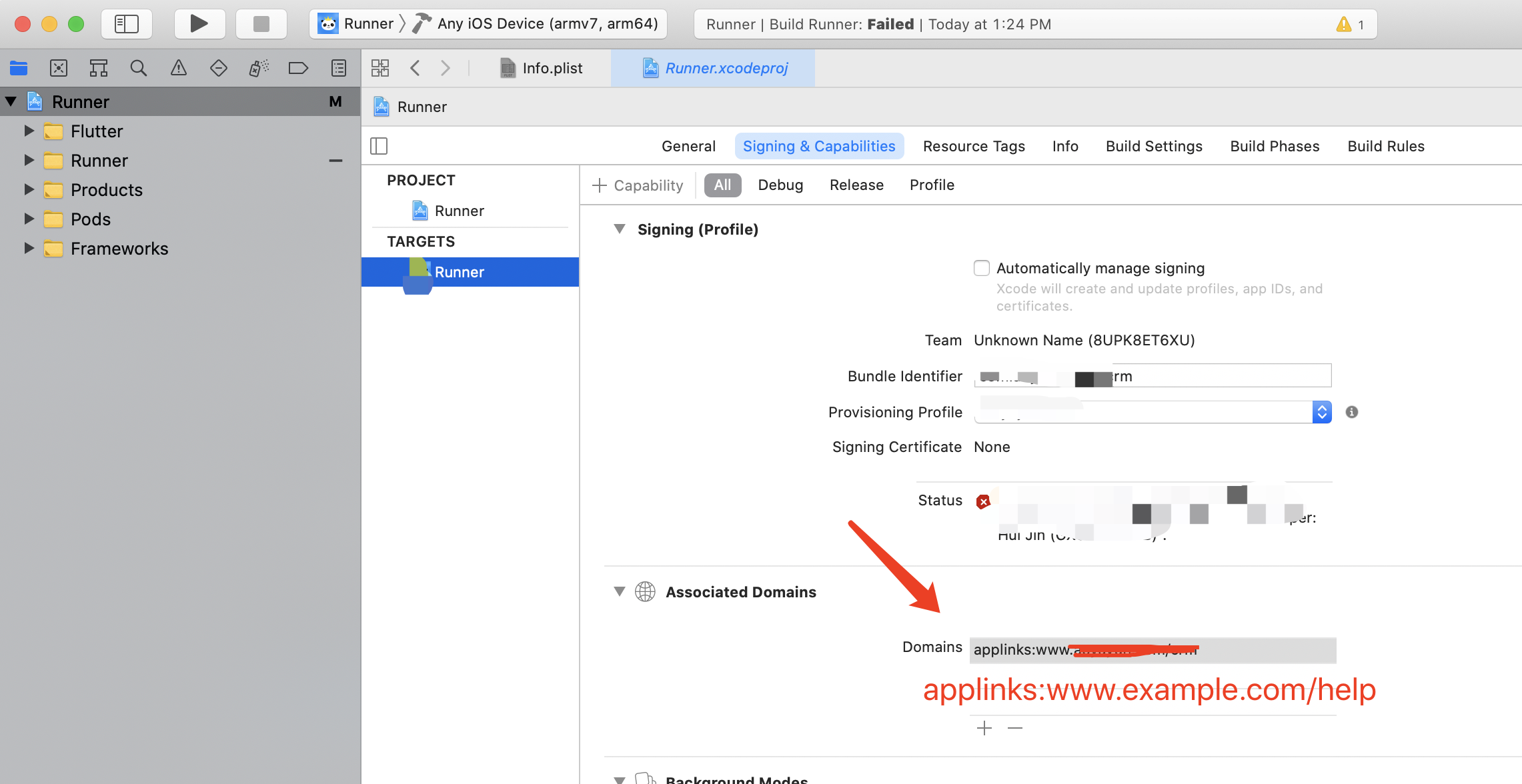Open the Info.plist editor tab
The width and height of the screenshot is (1522, 784).
coord(542,68)
